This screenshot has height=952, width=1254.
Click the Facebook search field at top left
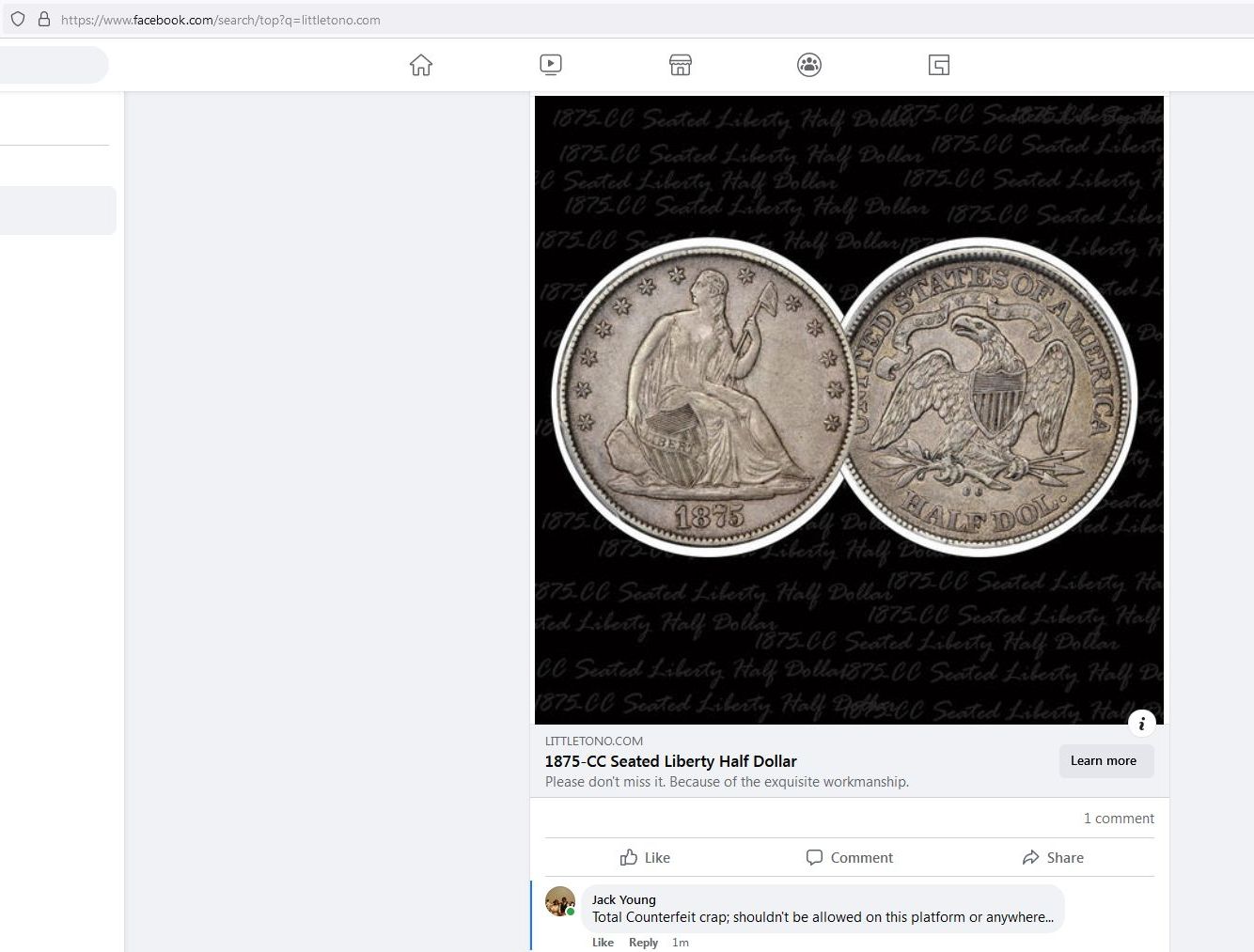click(x=55, y=65)
